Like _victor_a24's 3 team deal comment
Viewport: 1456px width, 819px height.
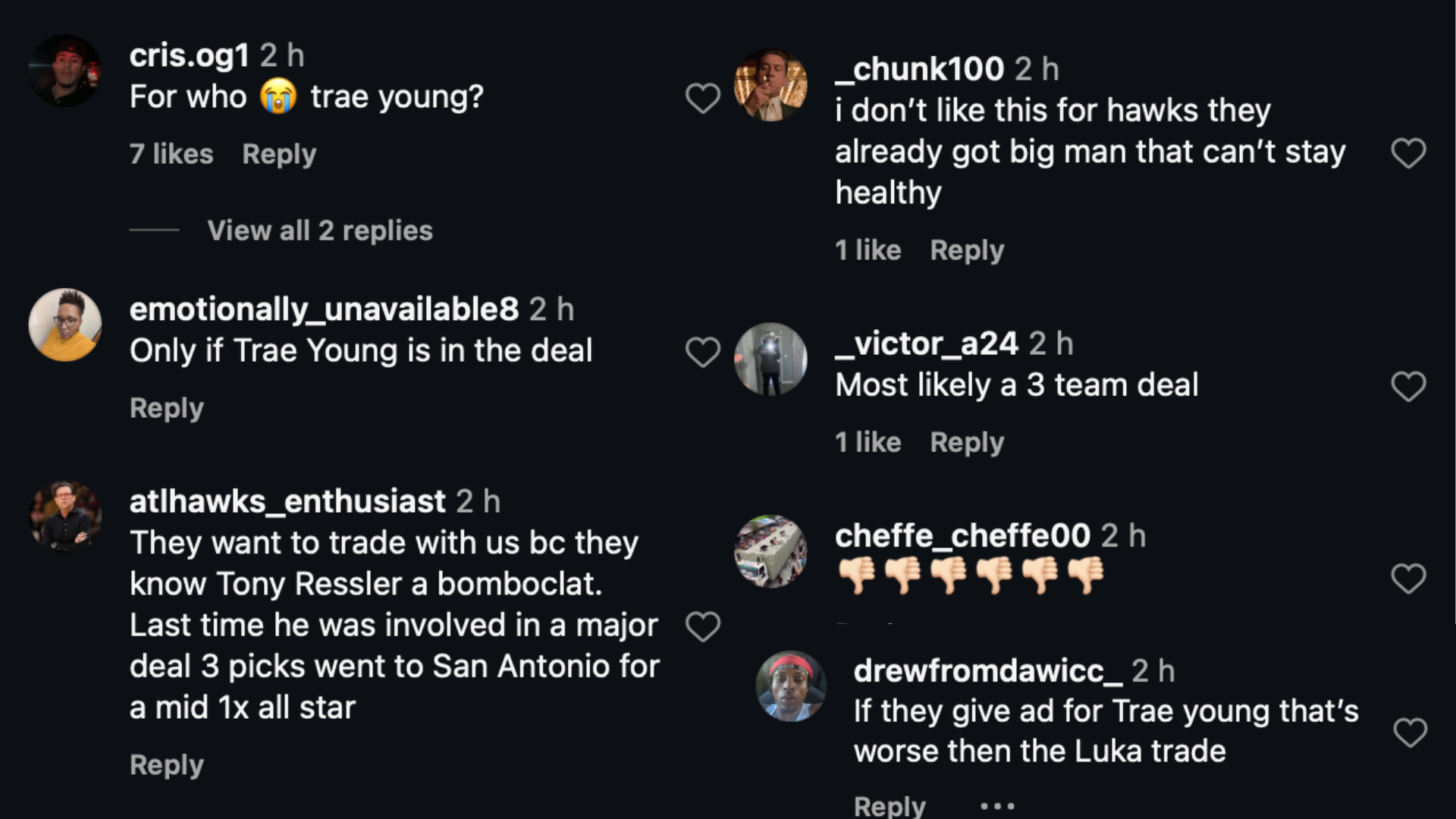coord(1408,386)
